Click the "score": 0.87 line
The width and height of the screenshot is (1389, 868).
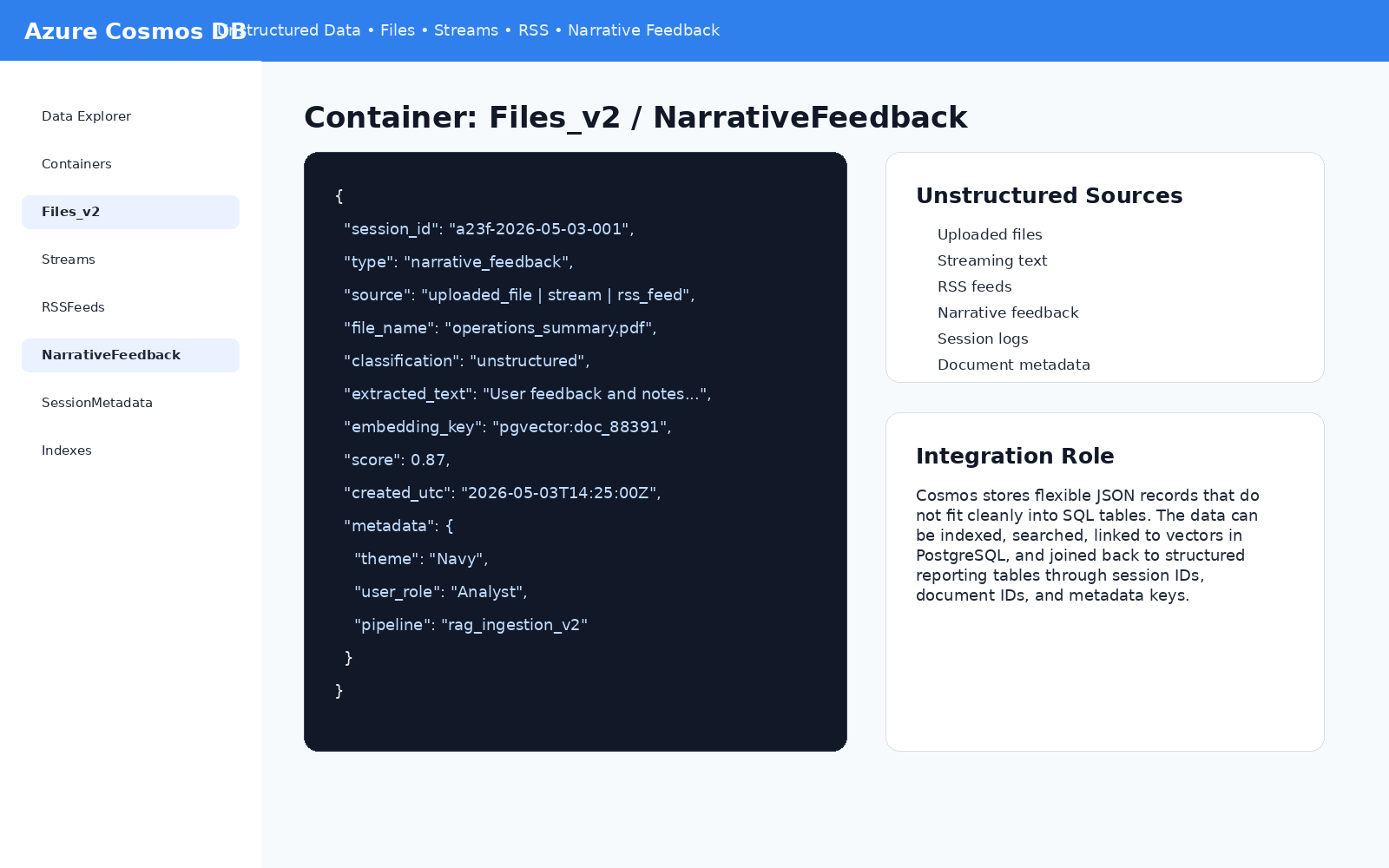pos(397,460)
